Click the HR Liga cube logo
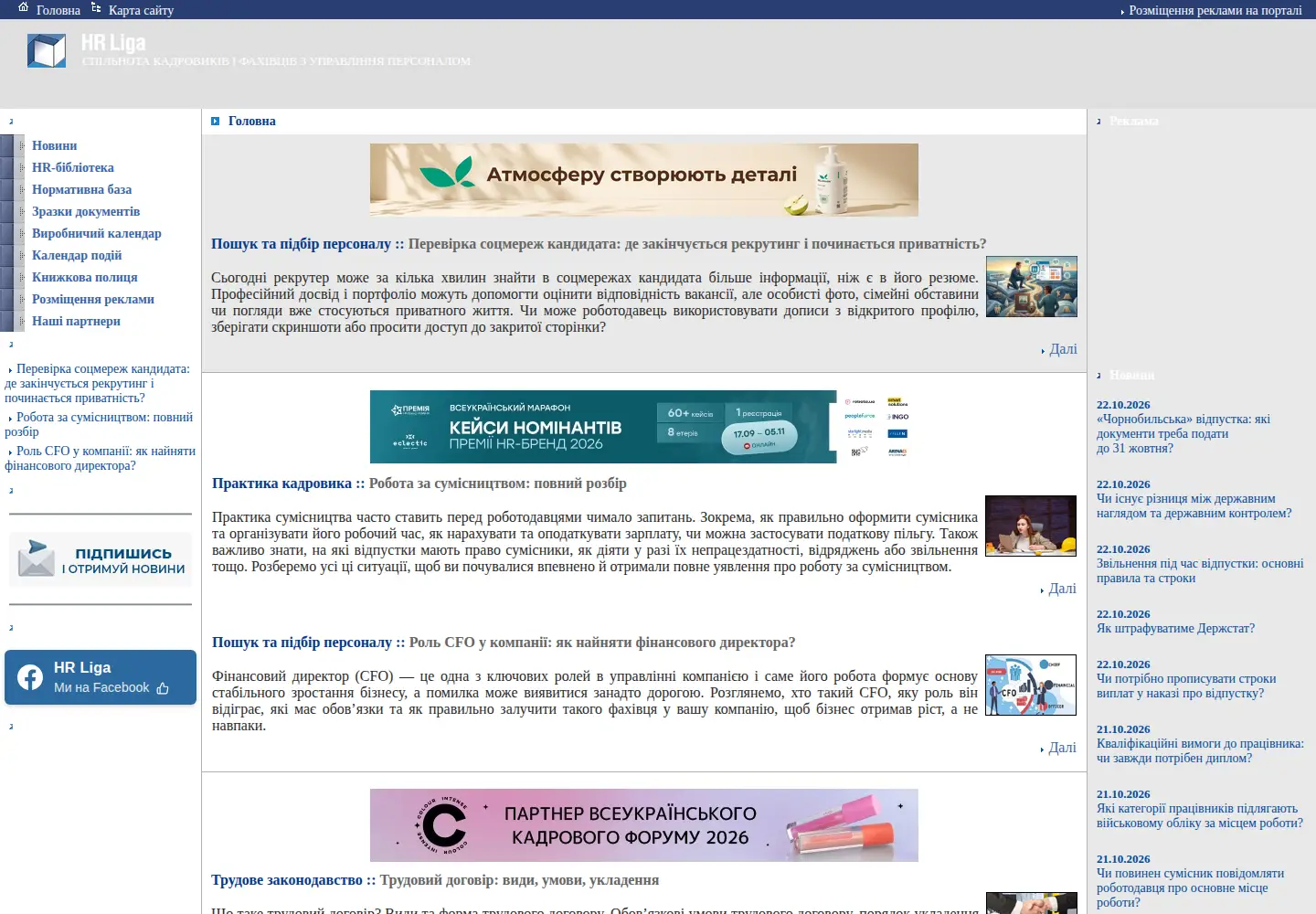This screenshot has height=914, width=1316. [47, 51]
